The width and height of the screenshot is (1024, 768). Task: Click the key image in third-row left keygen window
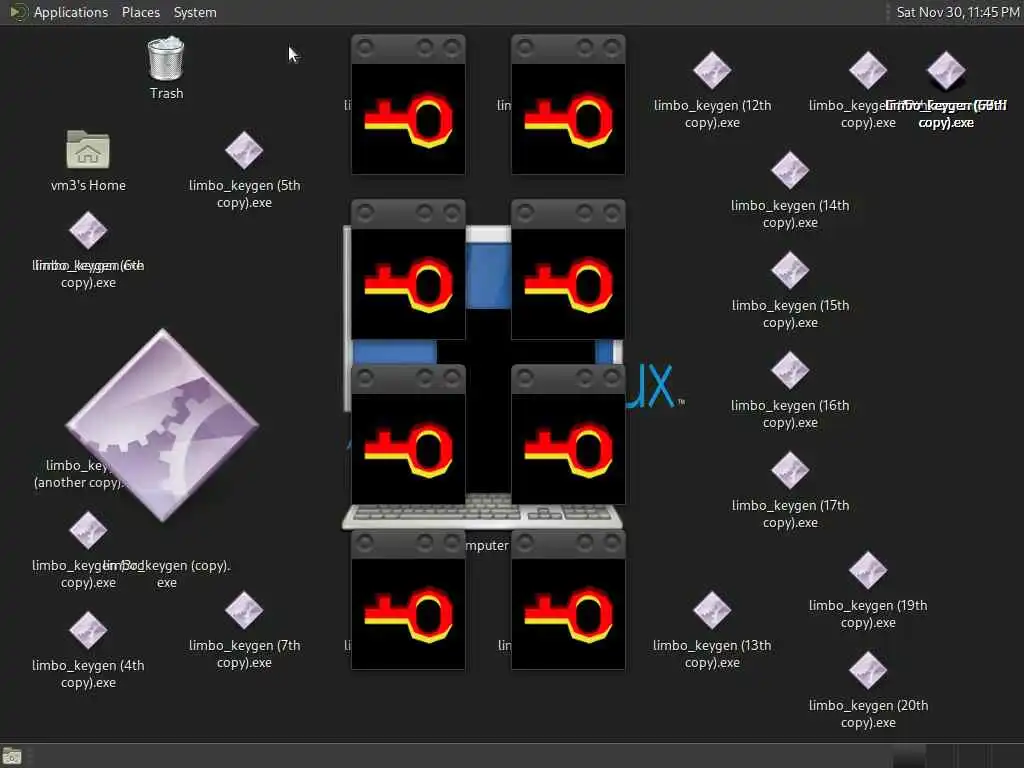(408, 449)
